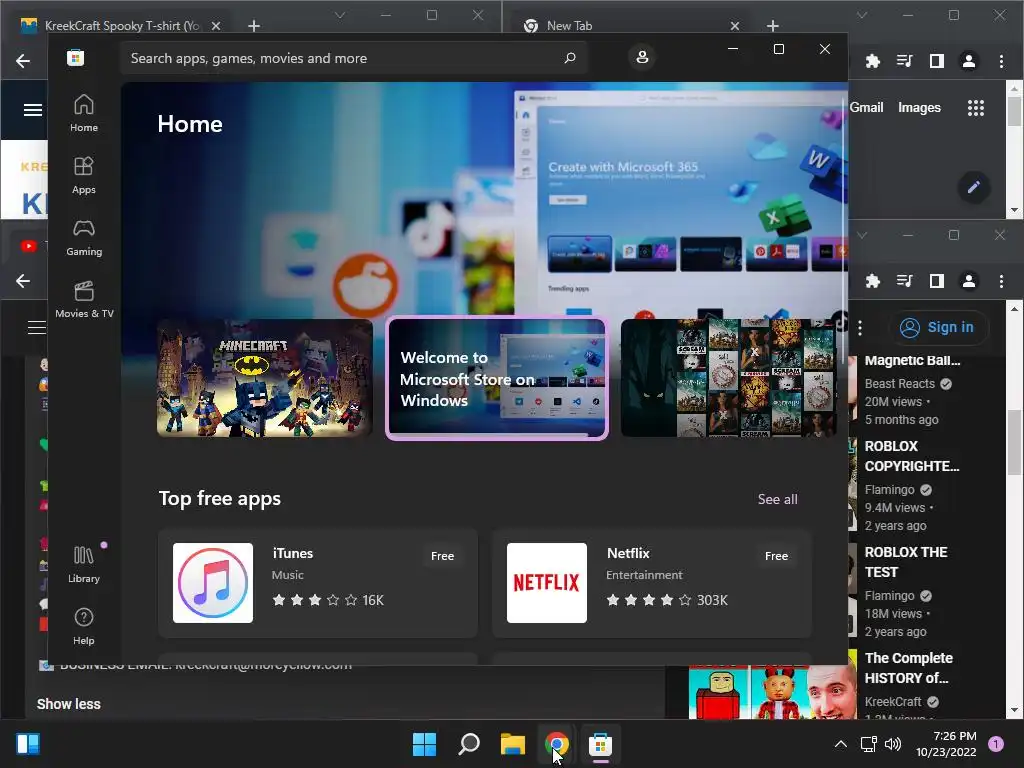The height and width of the screenshot is (768, 1024).
Task: Open Google Chrome from taskbar
Action: [x=556, y=744]
